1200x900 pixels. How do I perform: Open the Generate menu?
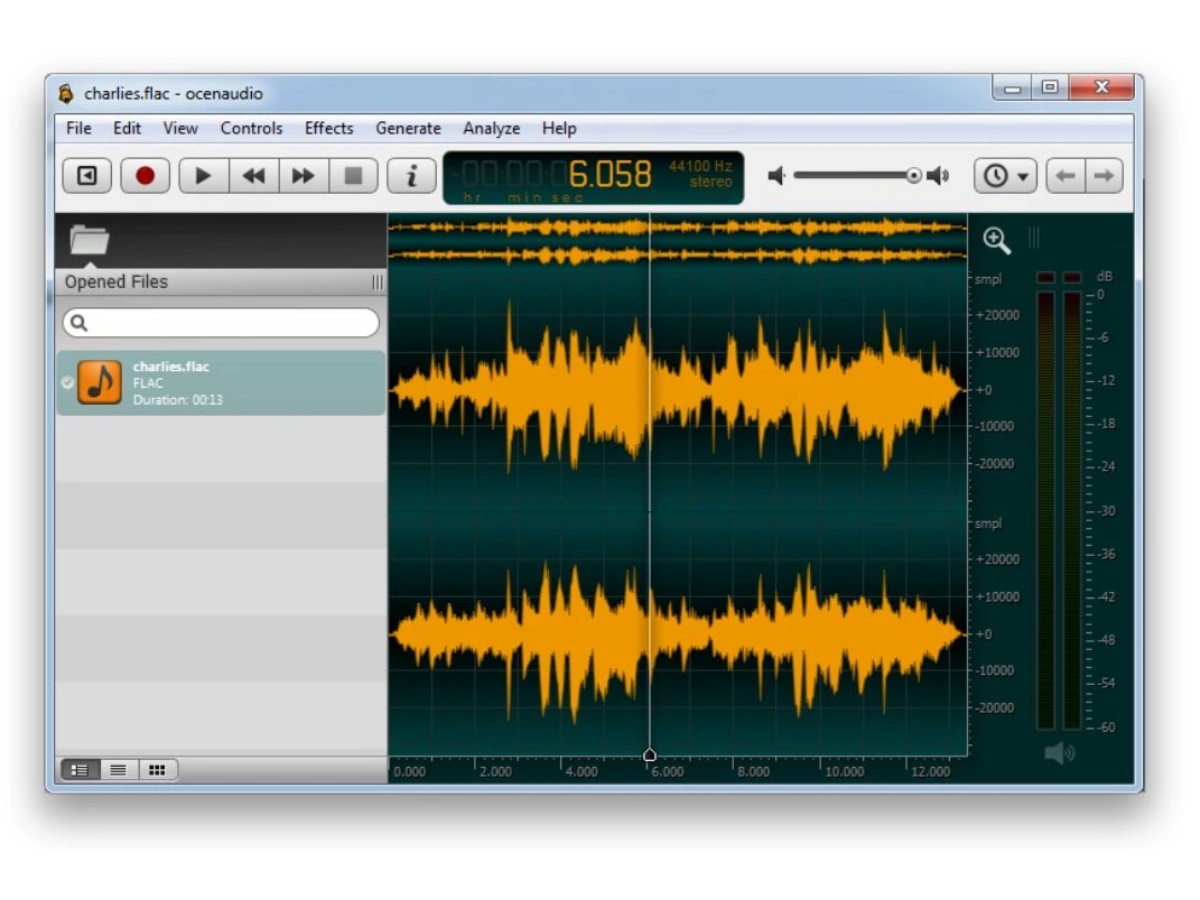pyautogui.click(x=408, y=128)
